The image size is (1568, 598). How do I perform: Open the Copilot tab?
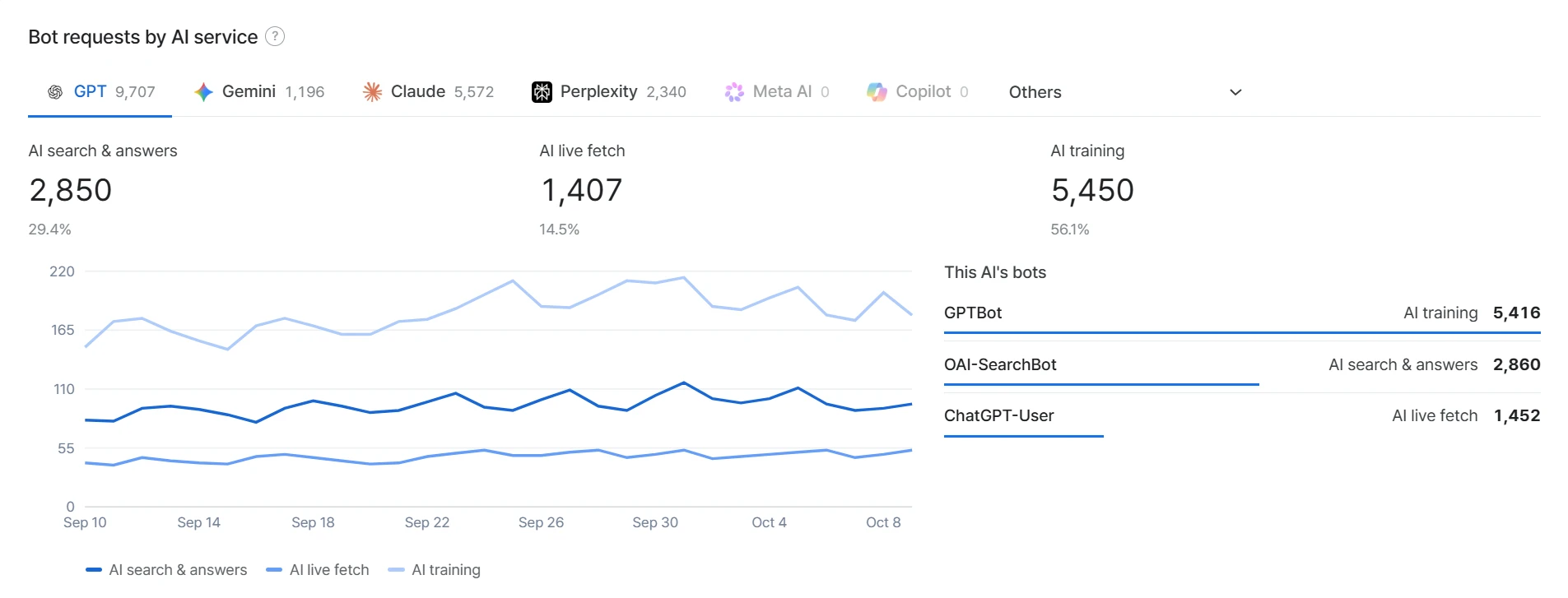coord(918,92)
